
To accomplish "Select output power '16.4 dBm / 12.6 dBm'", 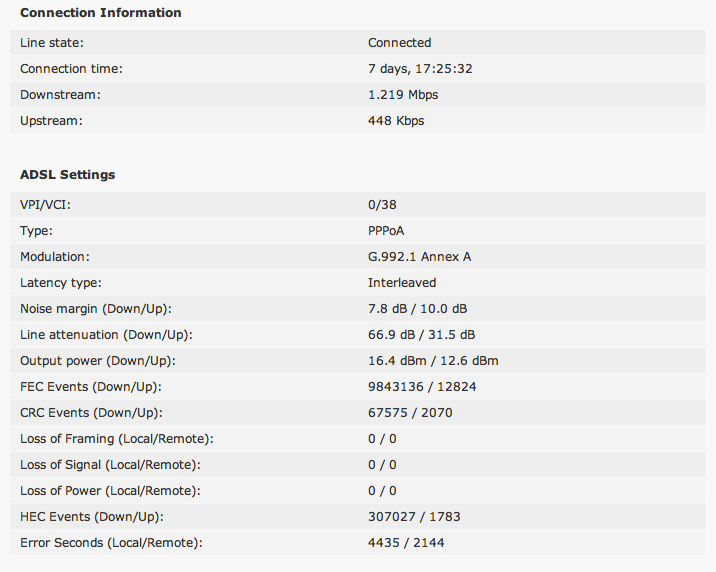I will (x=433, y=361).
